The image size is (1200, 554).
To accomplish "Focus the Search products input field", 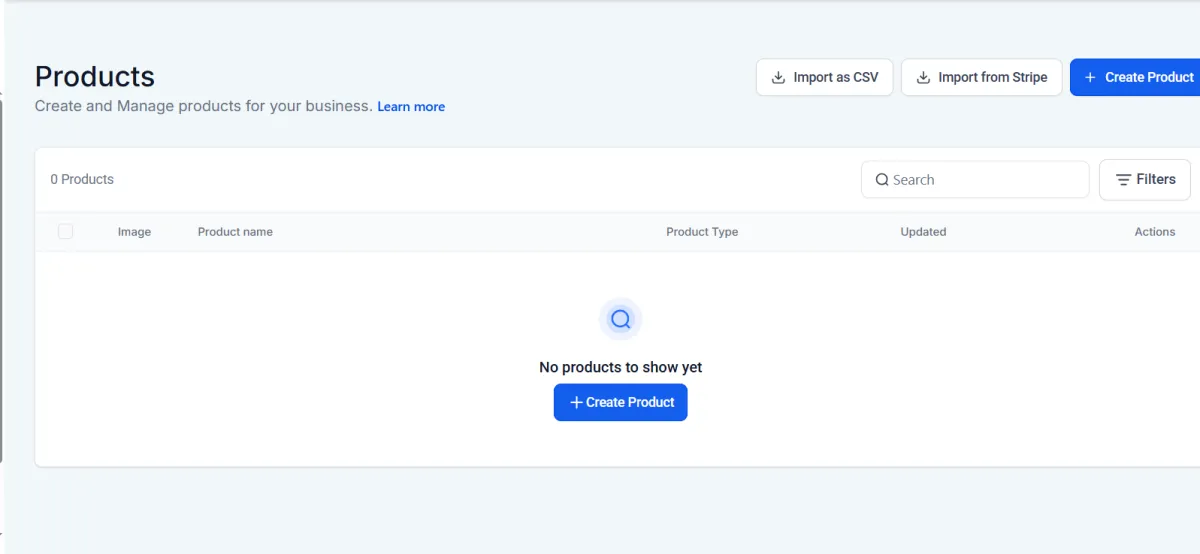I will click(985, 180).
